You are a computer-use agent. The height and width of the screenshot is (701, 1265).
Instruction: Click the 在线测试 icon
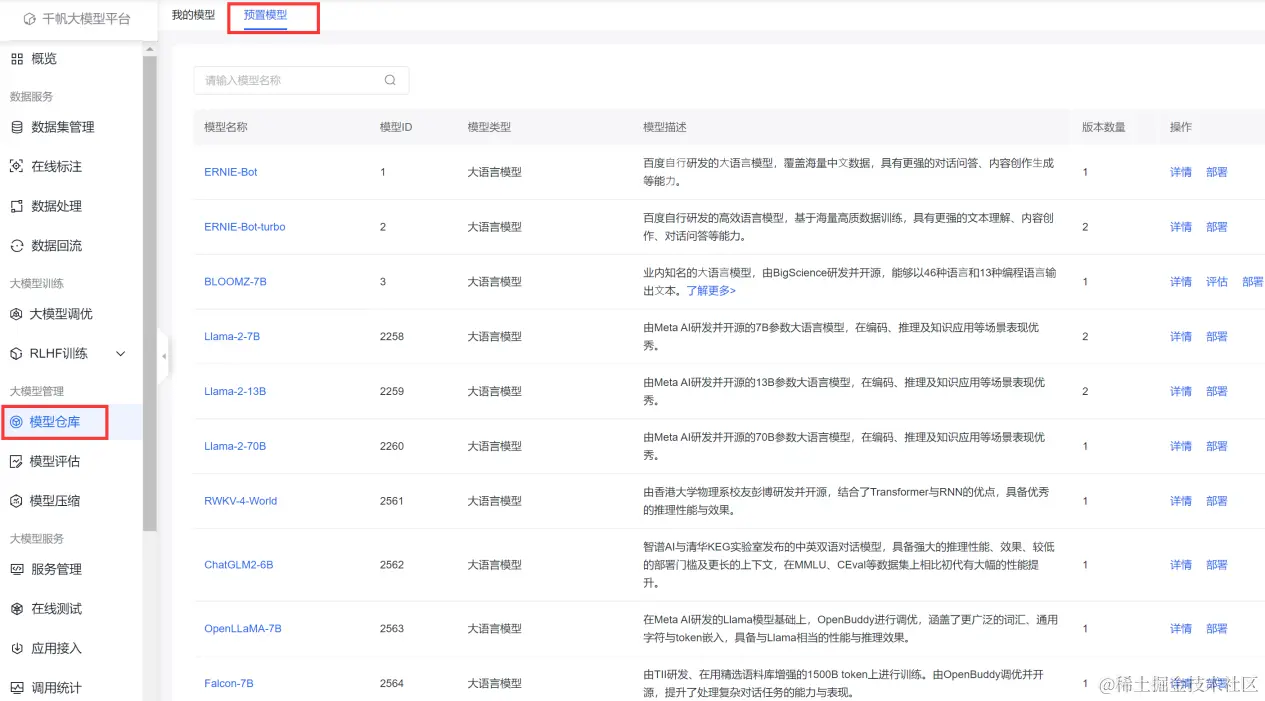point(16,609)
